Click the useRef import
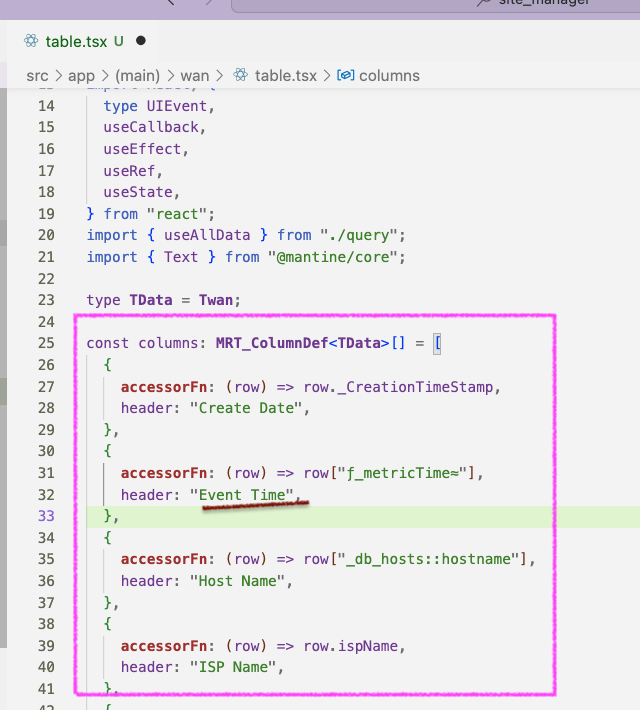 (x=129, y=171)
